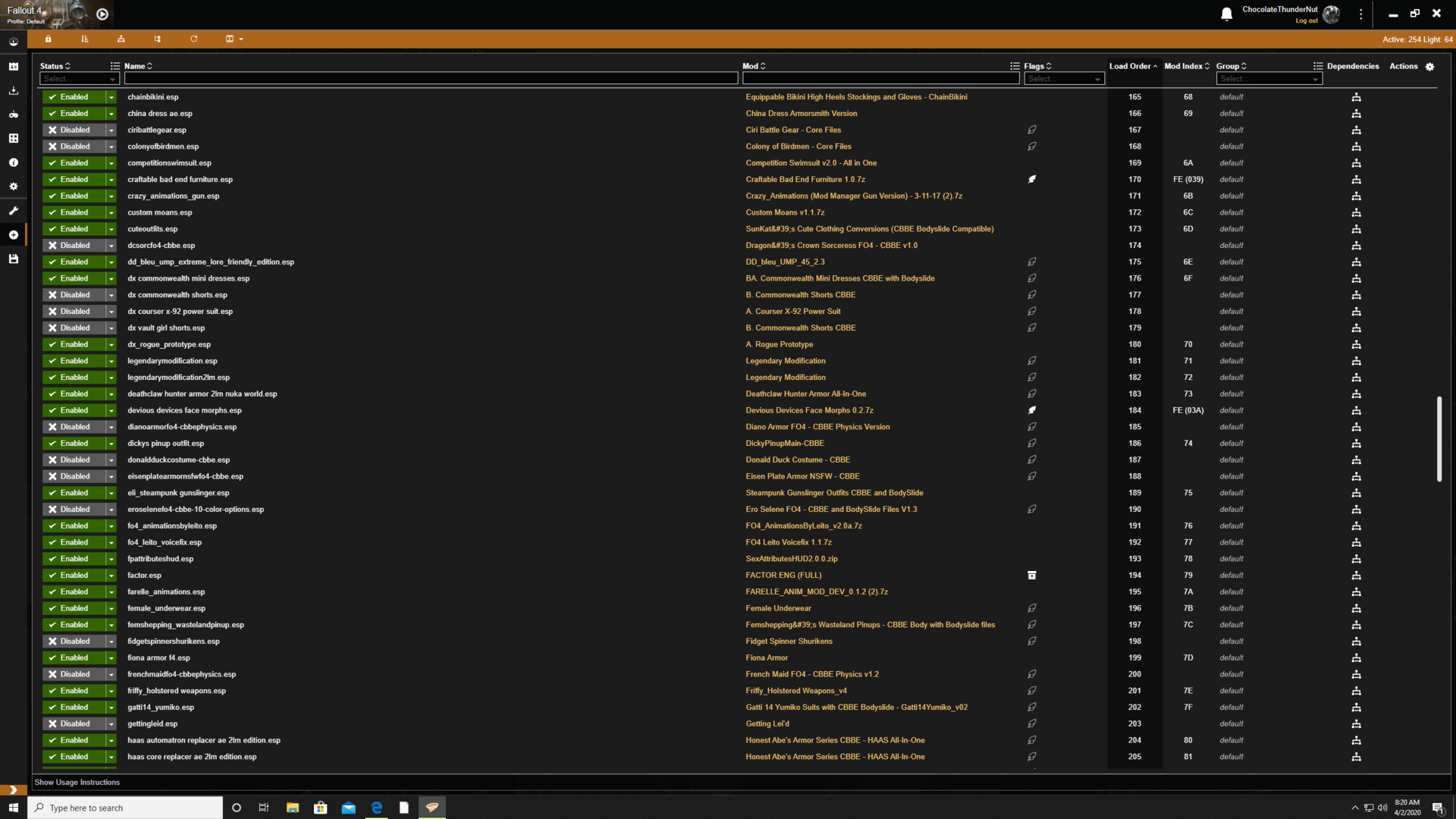1456x819 pixels.
Task: Click dependencies icon for chainbikini.esp
Action: (1357, 97)
